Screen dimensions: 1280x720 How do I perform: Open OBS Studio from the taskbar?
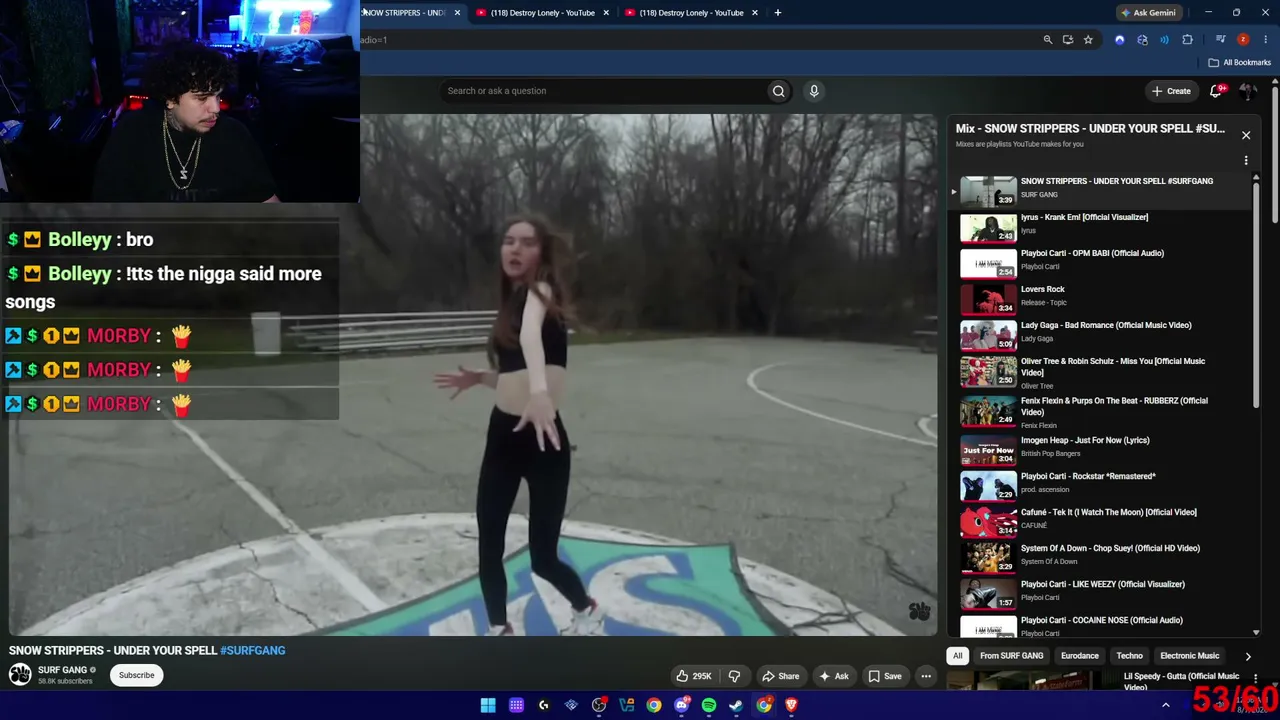(599, 705)
